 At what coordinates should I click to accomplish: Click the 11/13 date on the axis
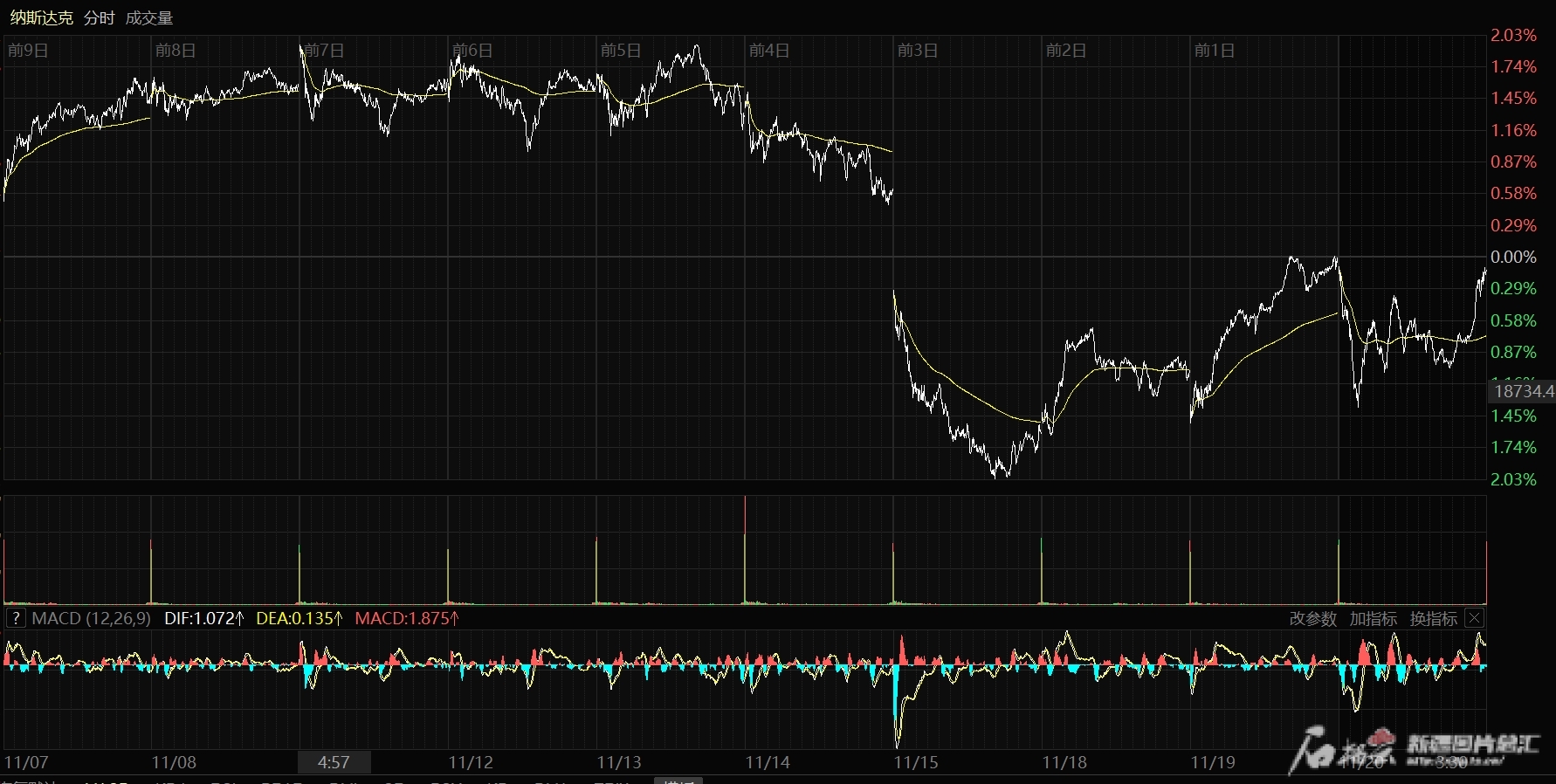point(619,762)
